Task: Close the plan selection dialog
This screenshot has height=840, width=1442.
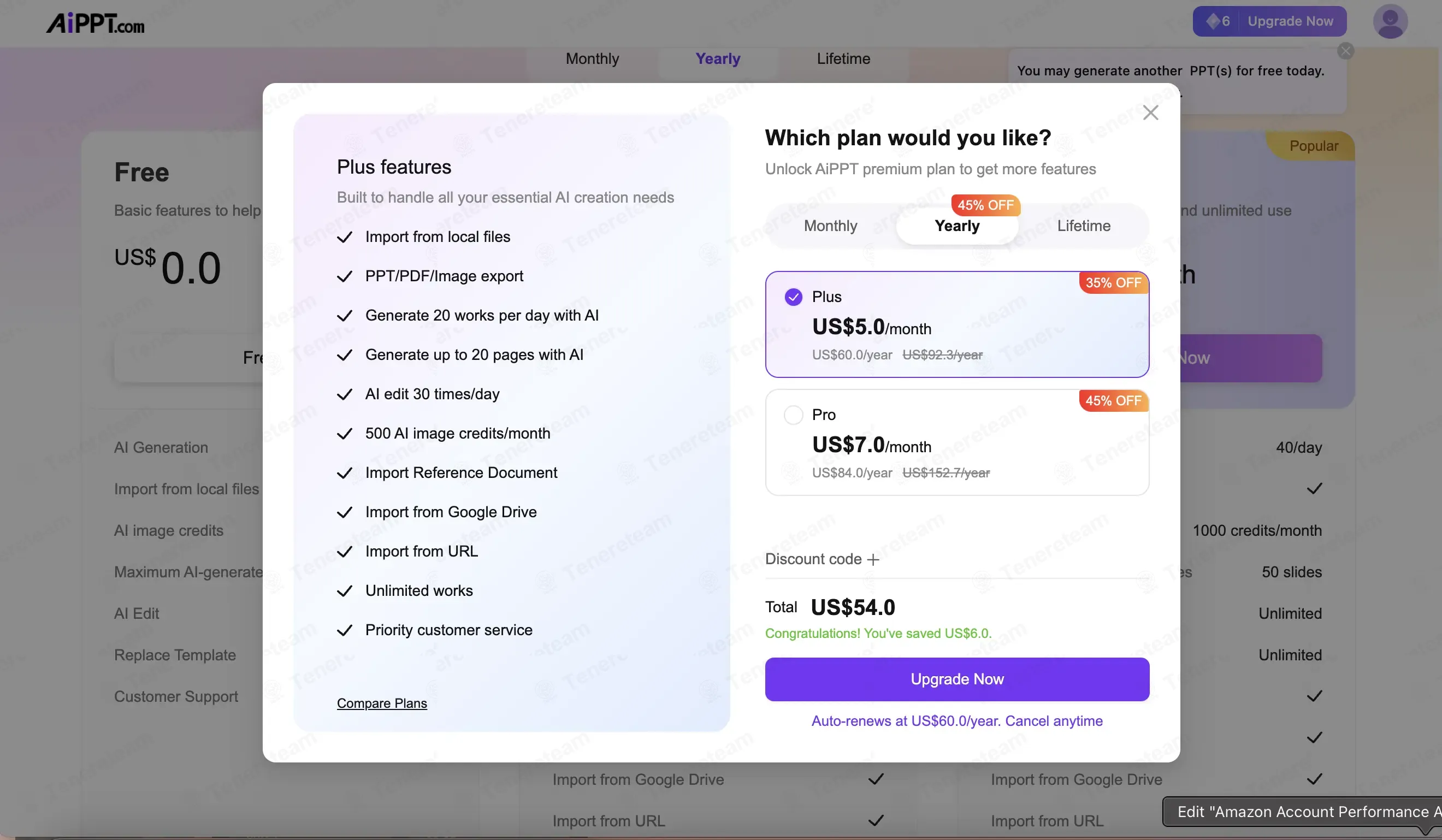Action: coord(1150,113)
